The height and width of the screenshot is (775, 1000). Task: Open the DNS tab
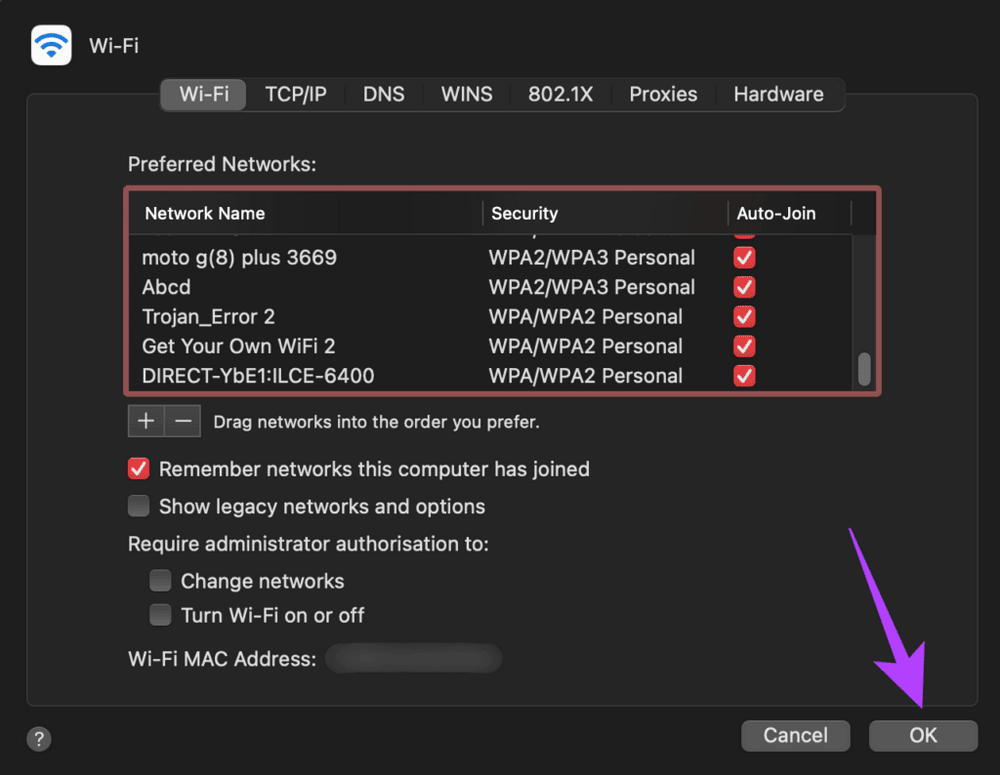[384, 94]
